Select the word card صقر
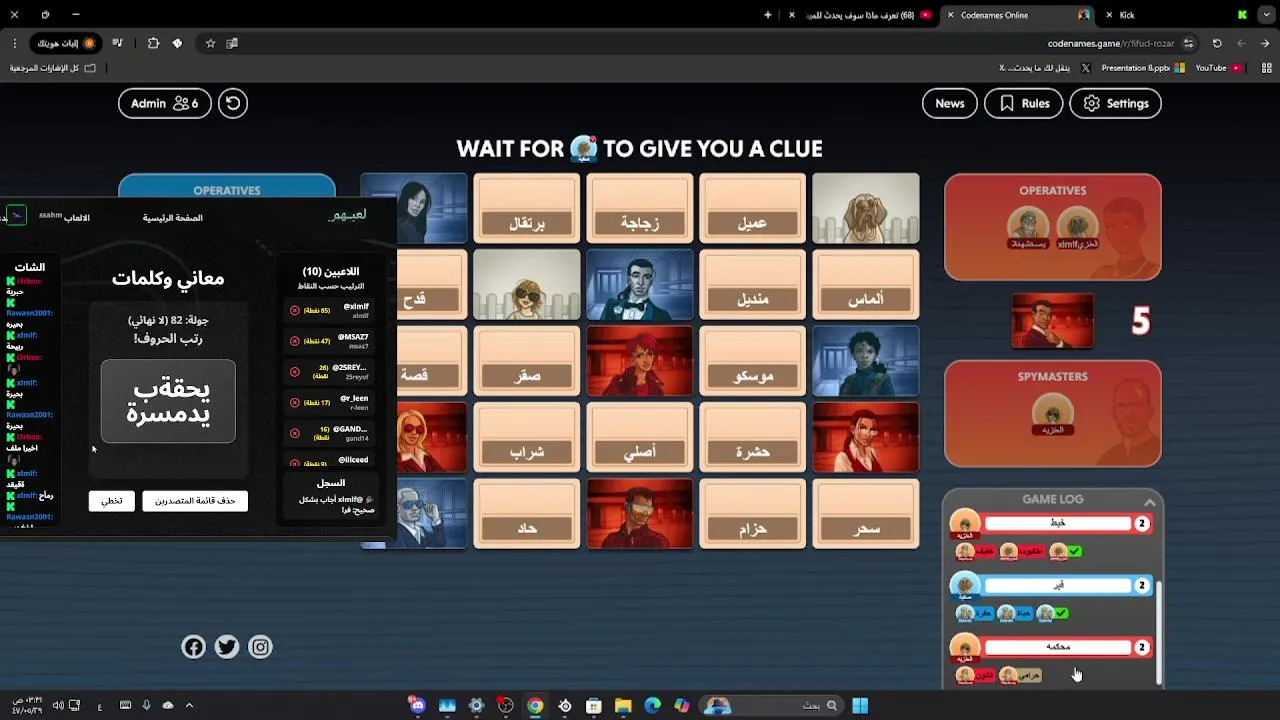This screenshot has width=1280, height=720. pos(526,361)
